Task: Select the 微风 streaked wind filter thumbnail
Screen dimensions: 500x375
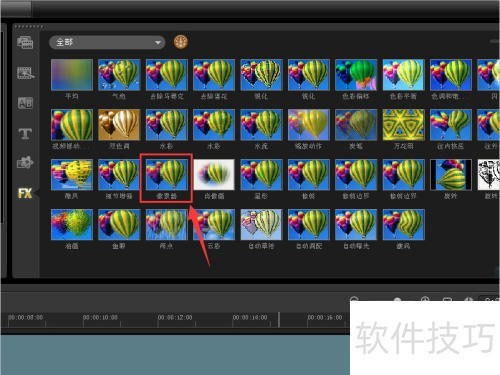Action: [x=72, y=175]
